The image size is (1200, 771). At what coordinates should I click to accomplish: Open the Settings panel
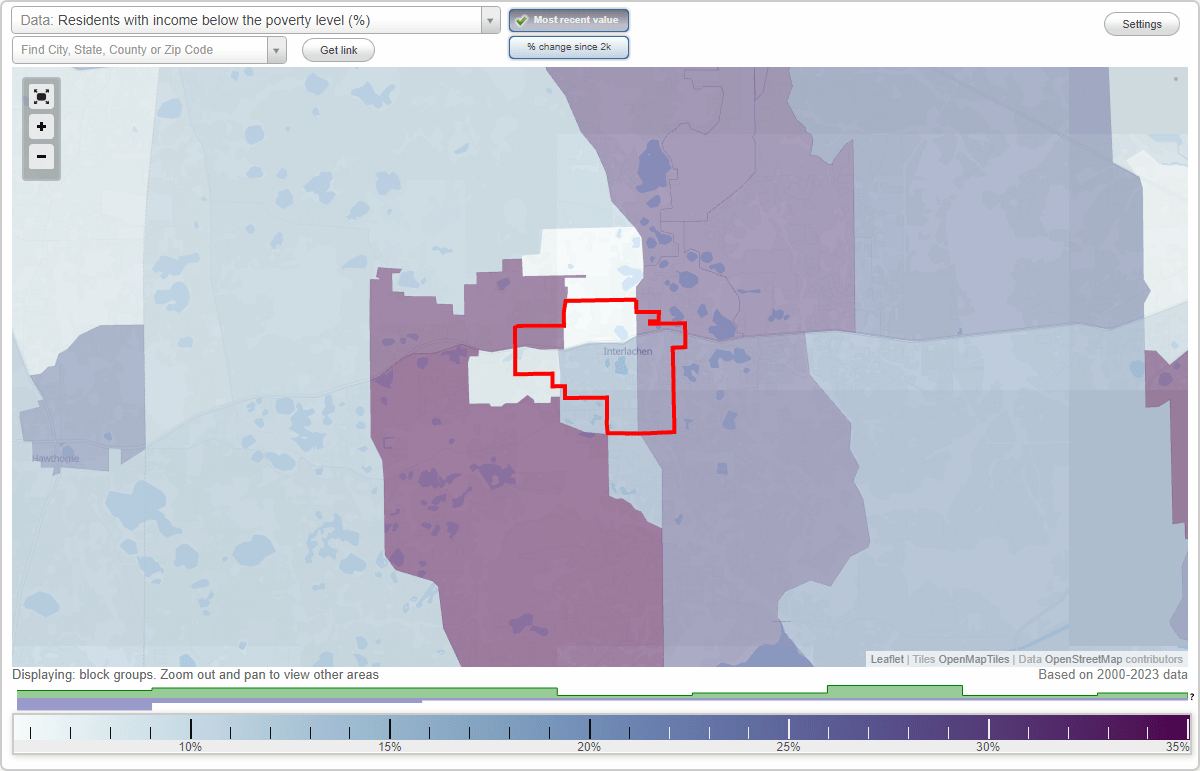1141,23
